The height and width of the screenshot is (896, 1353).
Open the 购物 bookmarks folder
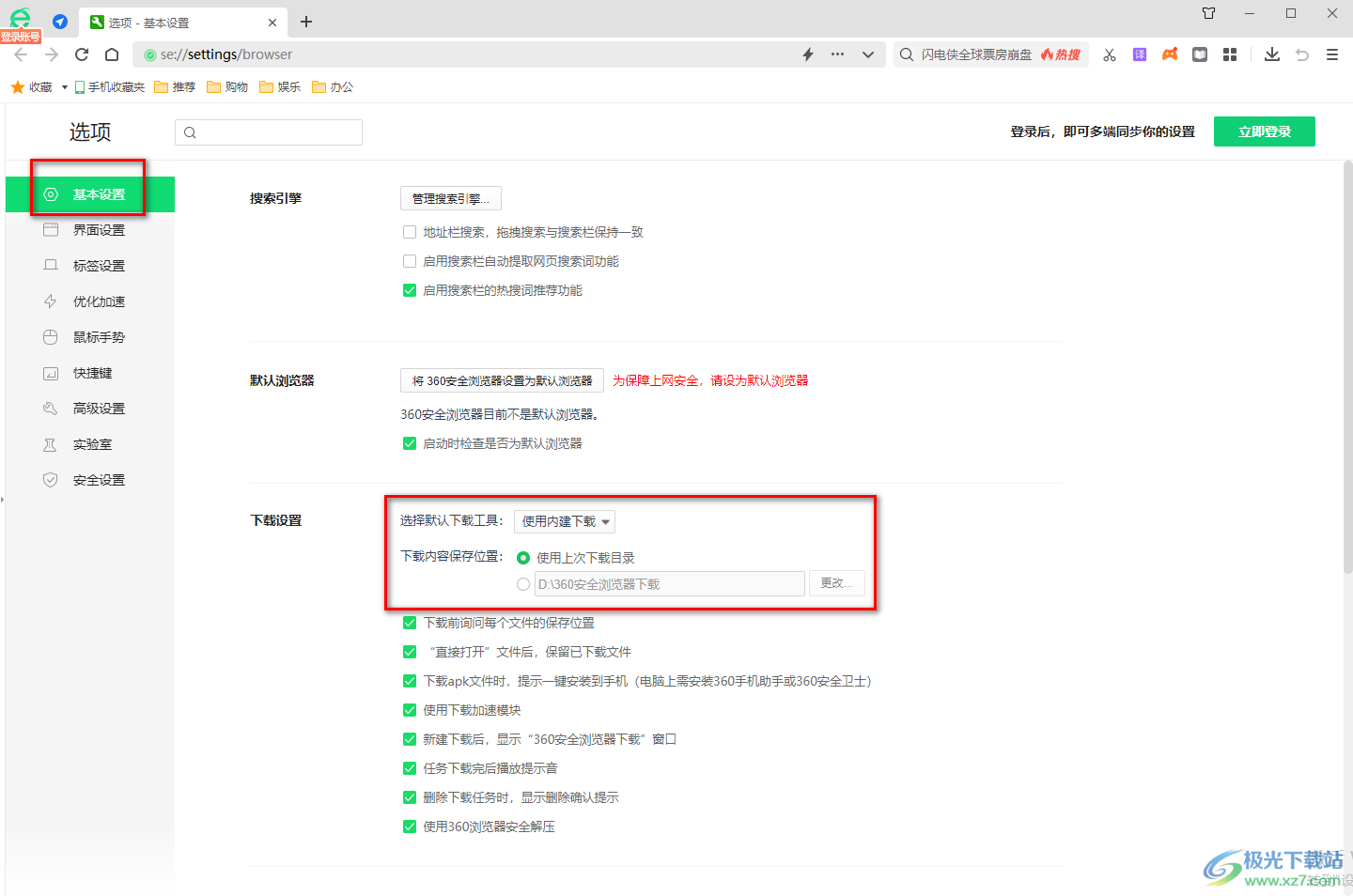pos(227,87)
